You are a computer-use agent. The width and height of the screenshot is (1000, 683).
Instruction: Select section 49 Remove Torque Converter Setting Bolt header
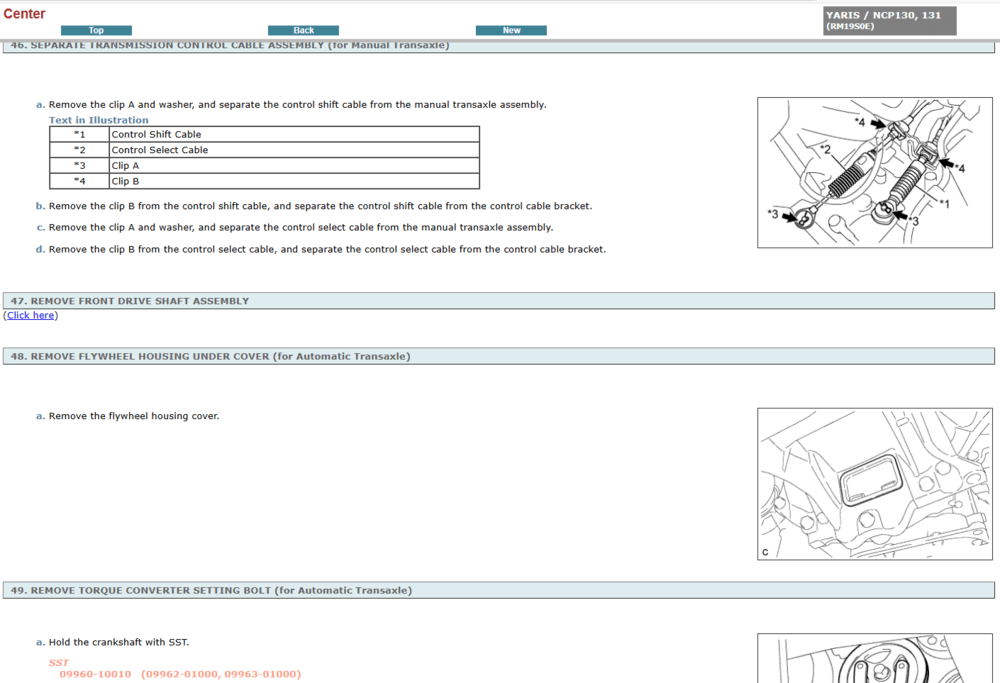(x=211, y=591)
